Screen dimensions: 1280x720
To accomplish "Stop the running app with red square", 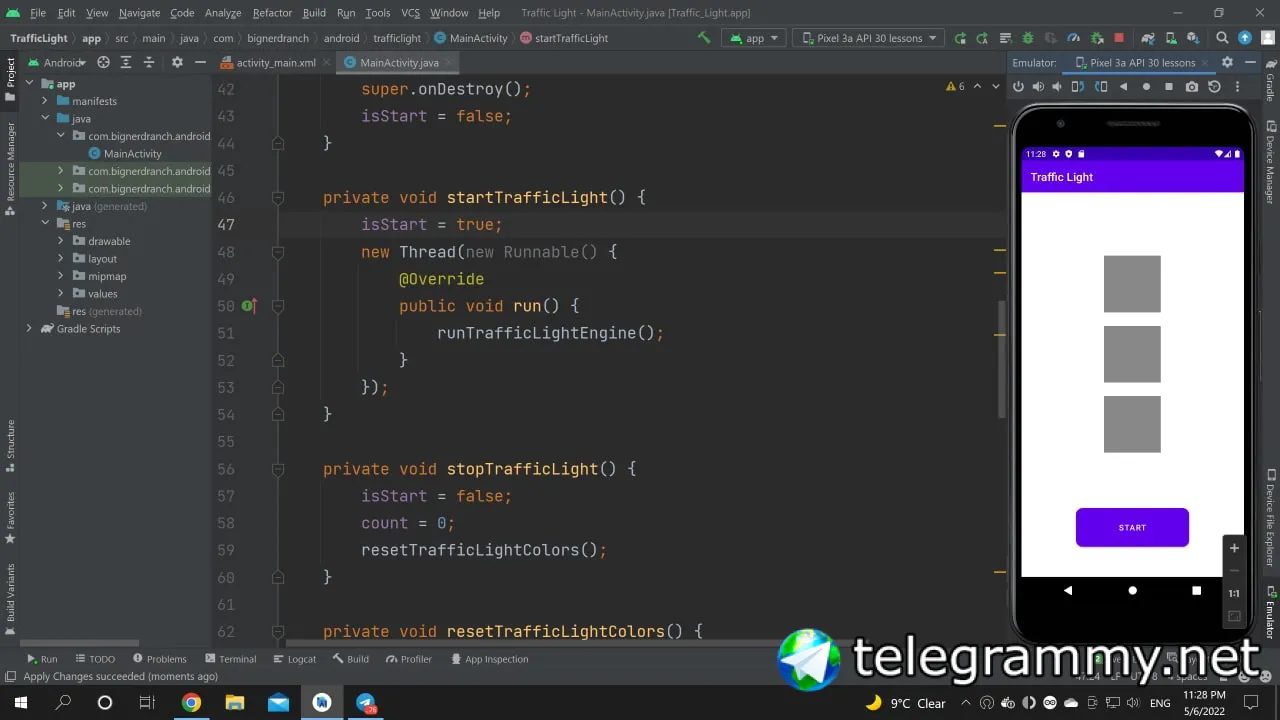I will click(1119, 38).
